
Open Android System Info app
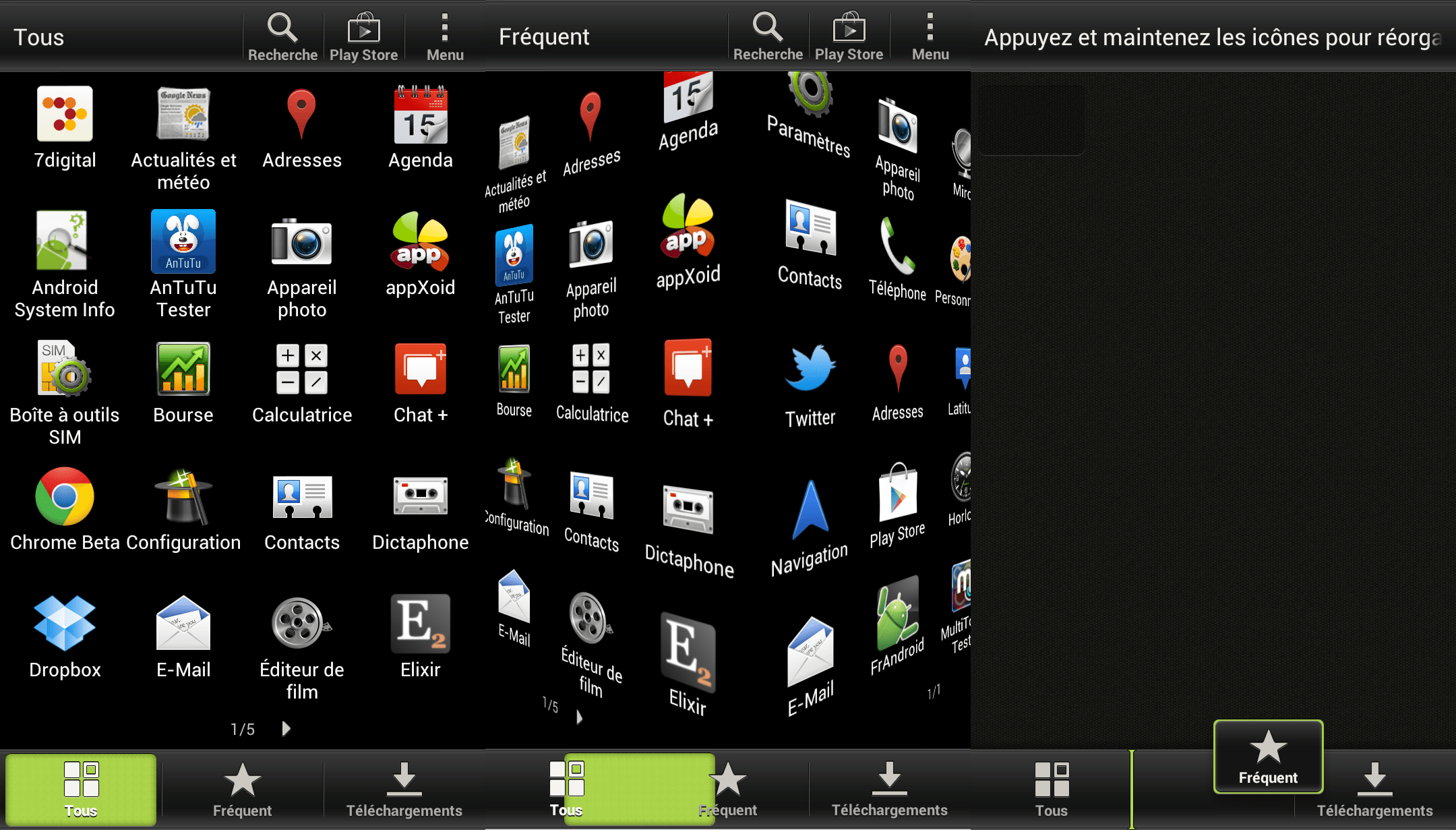(x=65, y=265)
